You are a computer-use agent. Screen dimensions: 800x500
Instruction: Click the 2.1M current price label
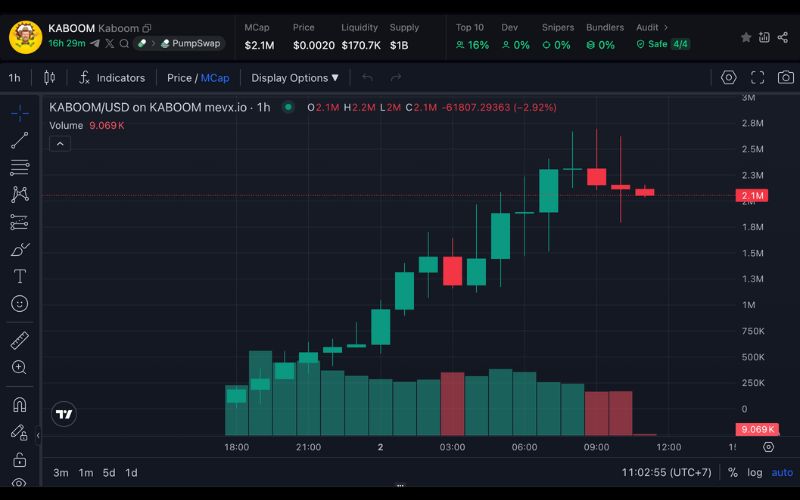[752, 195]
